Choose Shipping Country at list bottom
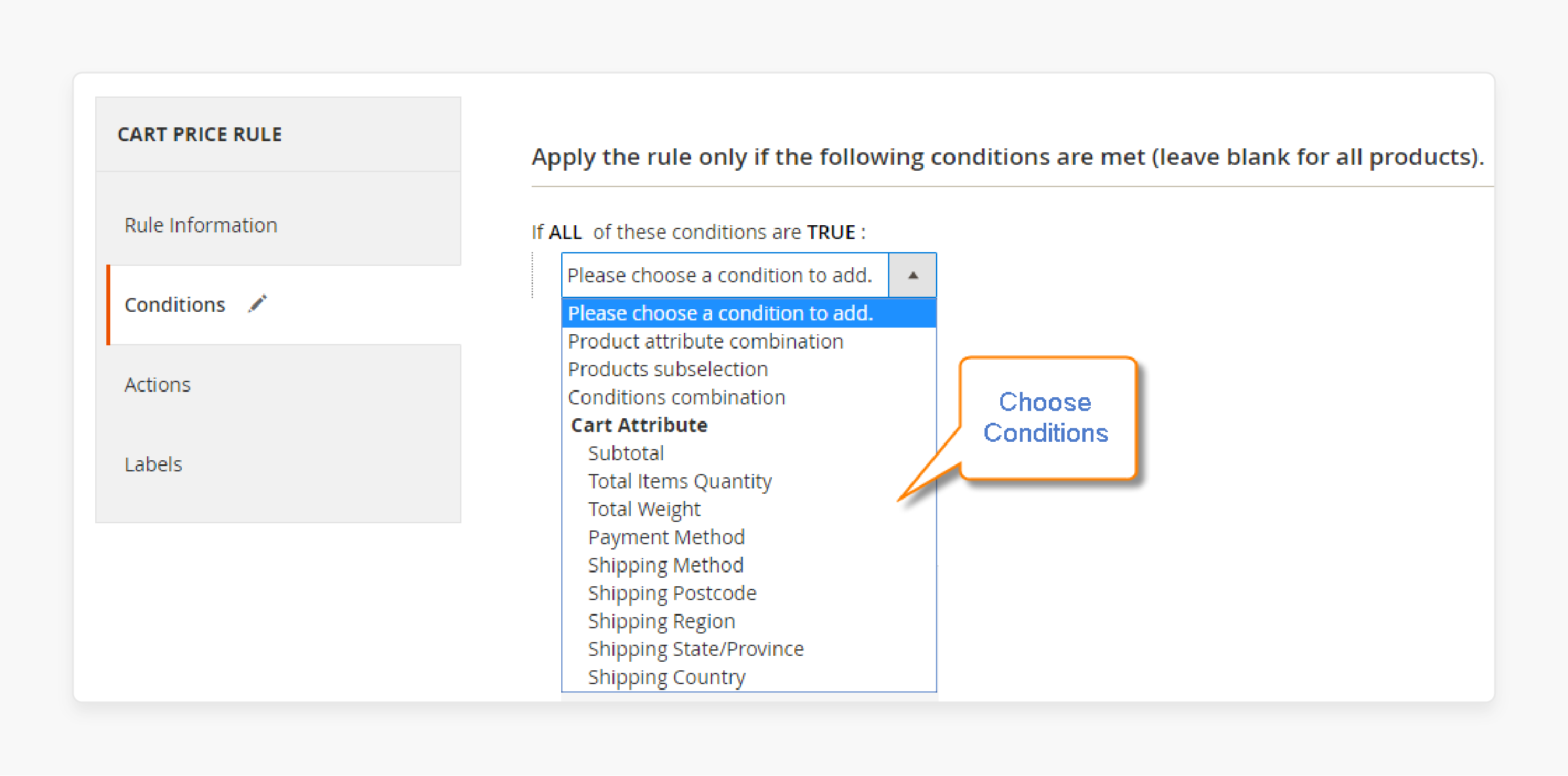1568x776 pixels. coord(666,676)
